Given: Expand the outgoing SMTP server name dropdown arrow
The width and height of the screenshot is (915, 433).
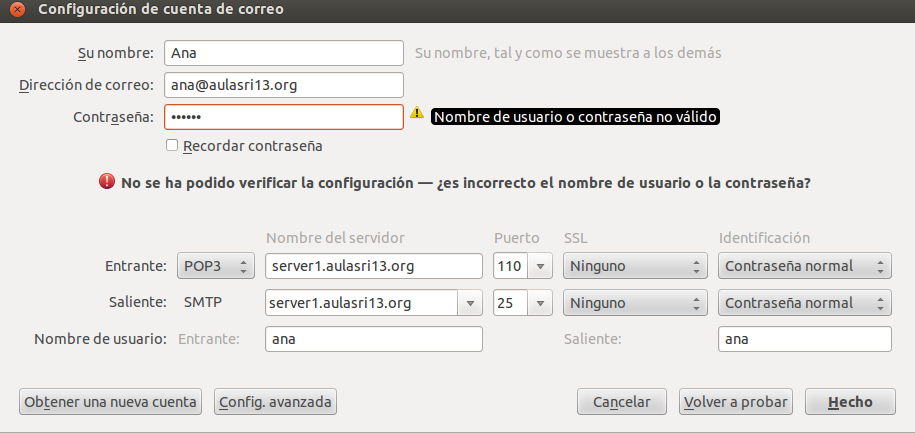Looking at the screenshot, I should pos(470,303).
